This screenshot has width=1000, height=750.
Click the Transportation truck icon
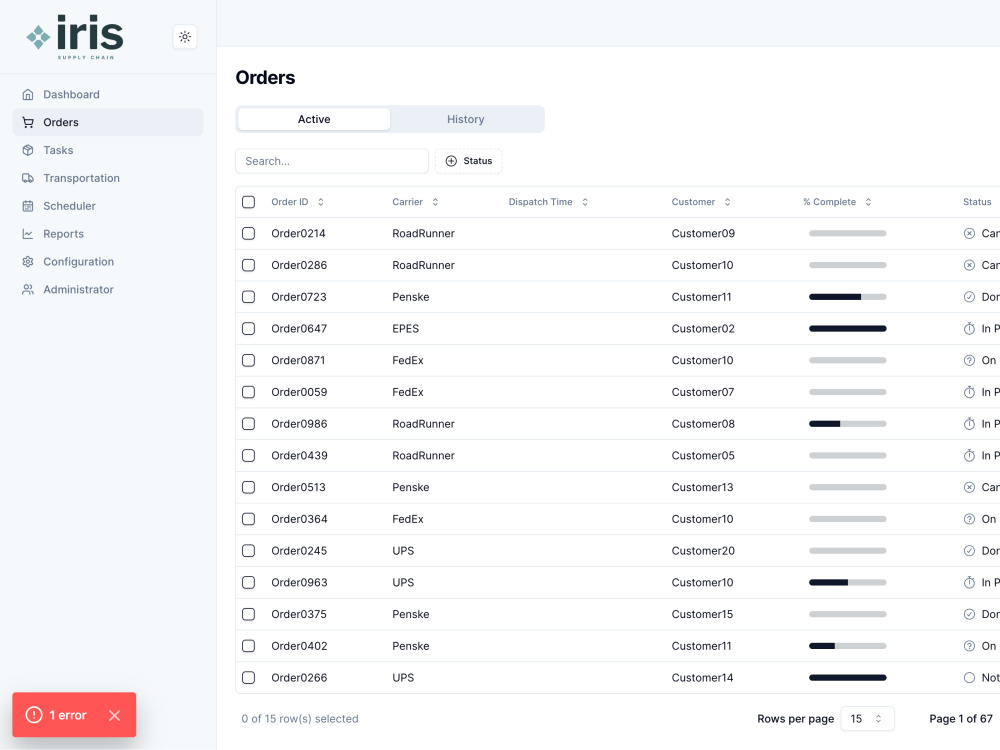pyautogui.click(x=28, y=178)
